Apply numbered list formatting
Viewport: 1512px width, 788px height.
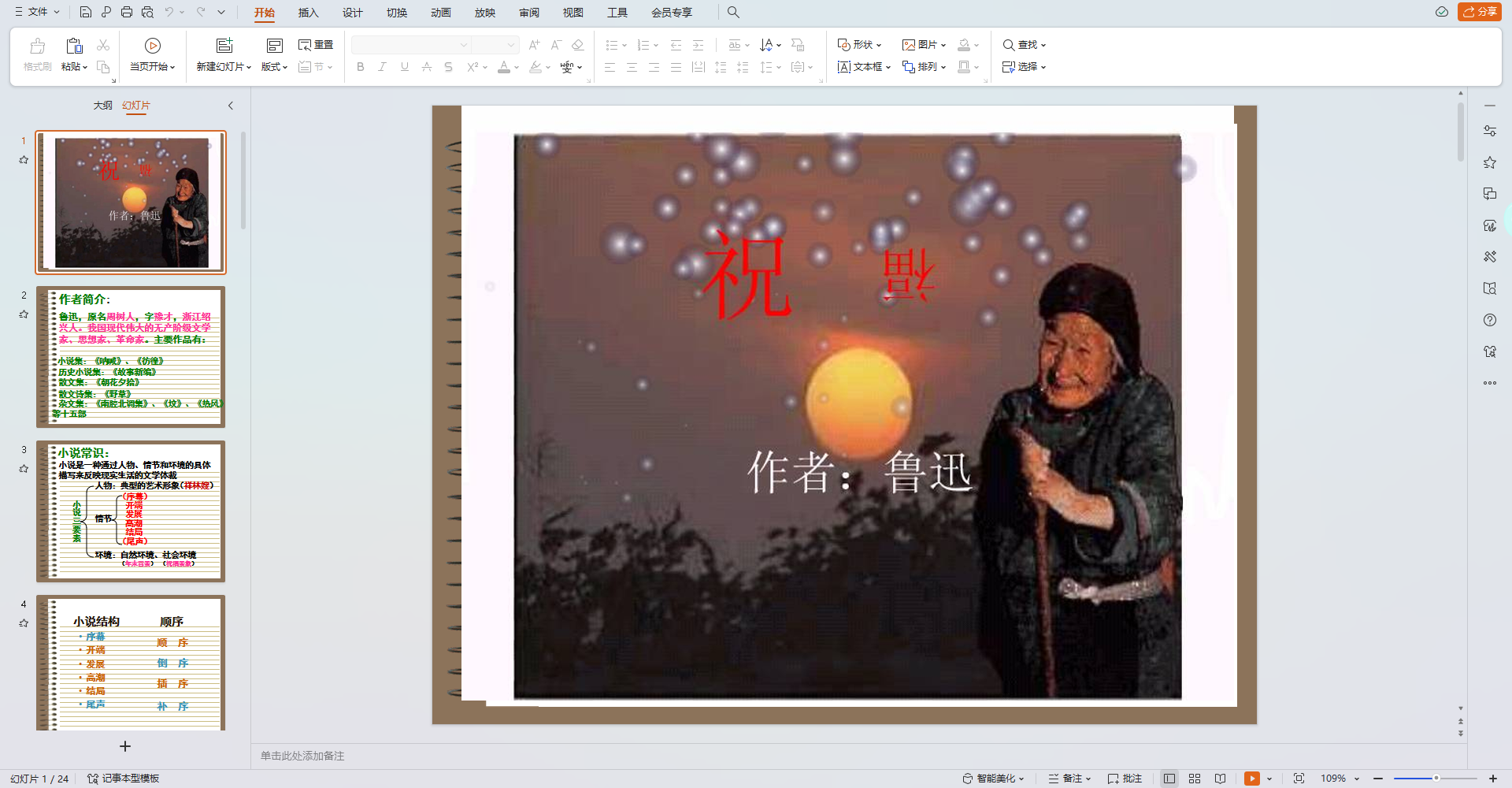pyautogui.click(x=643, y=45)
